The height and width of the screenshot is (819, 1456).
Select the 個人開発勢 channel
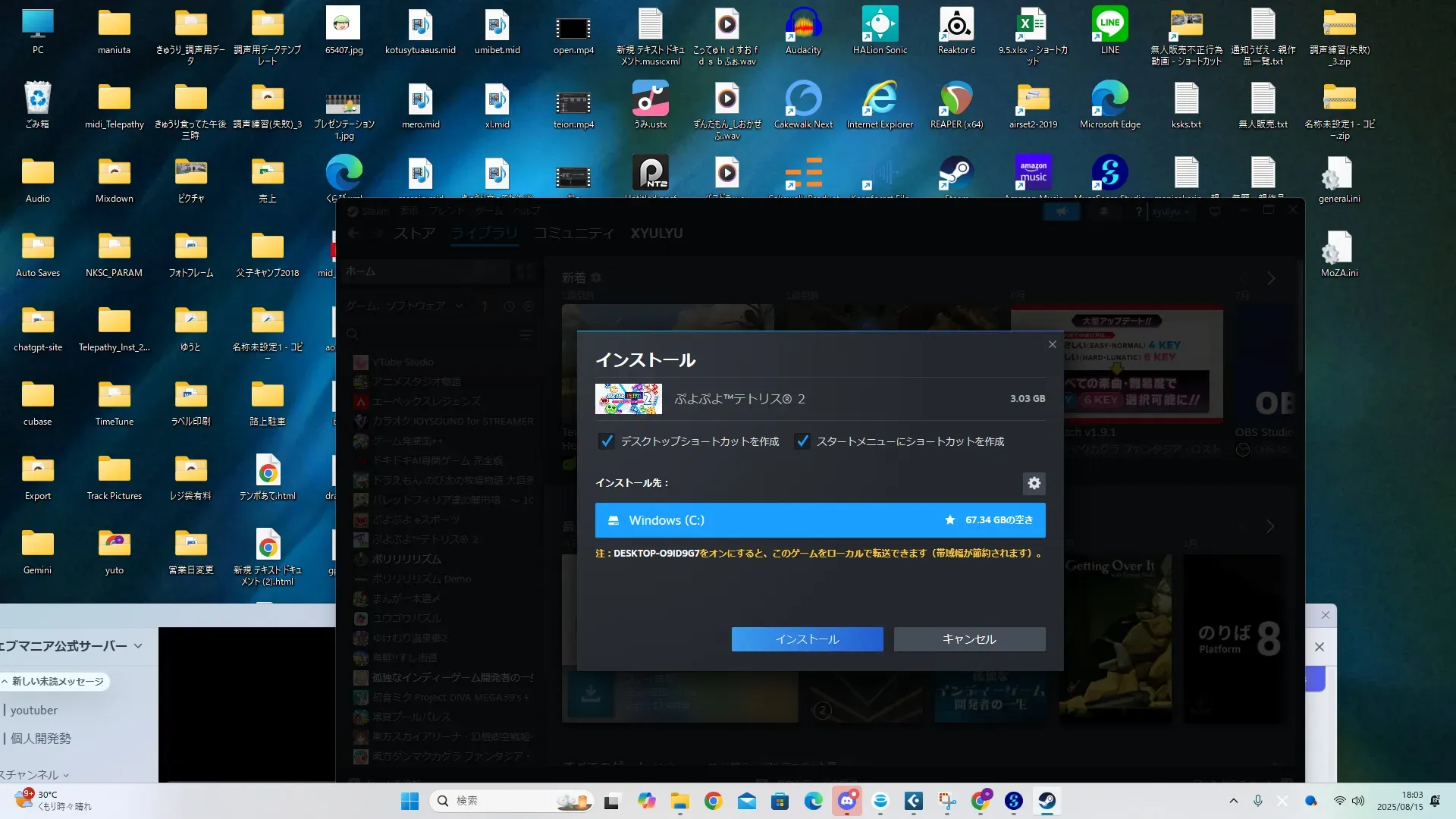click(x=41, y=739)
